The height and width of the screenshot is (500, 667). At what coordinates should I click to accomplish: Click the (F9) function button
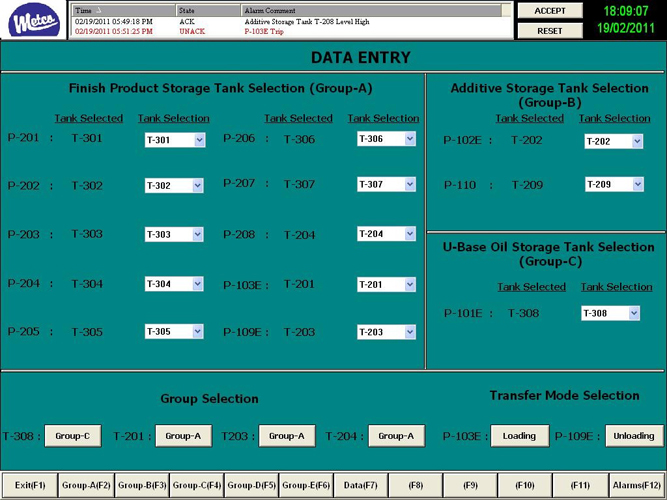(x=470, y=486)
